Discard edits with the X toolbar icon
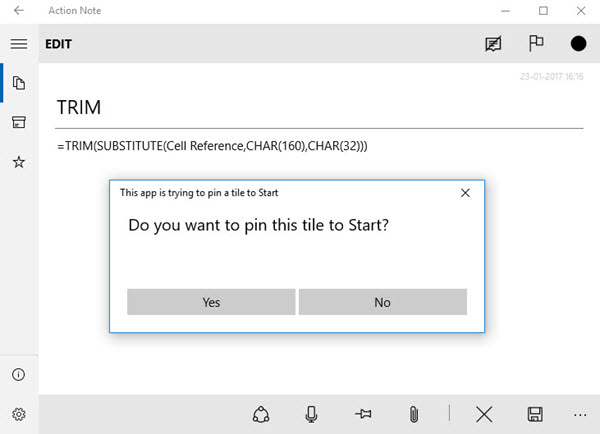 [484, 414]
